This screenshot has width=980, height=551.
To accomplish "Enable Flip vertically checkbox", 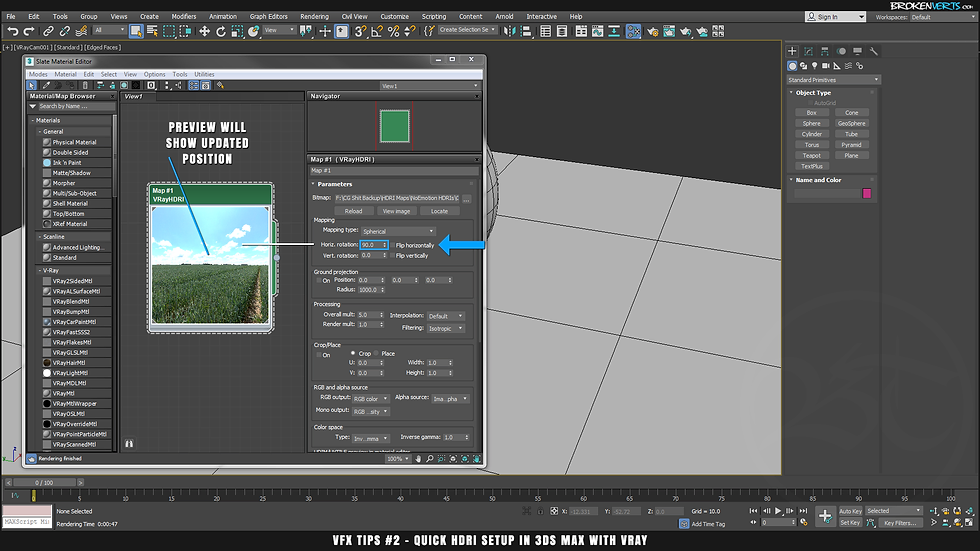I will pos(392,256).
